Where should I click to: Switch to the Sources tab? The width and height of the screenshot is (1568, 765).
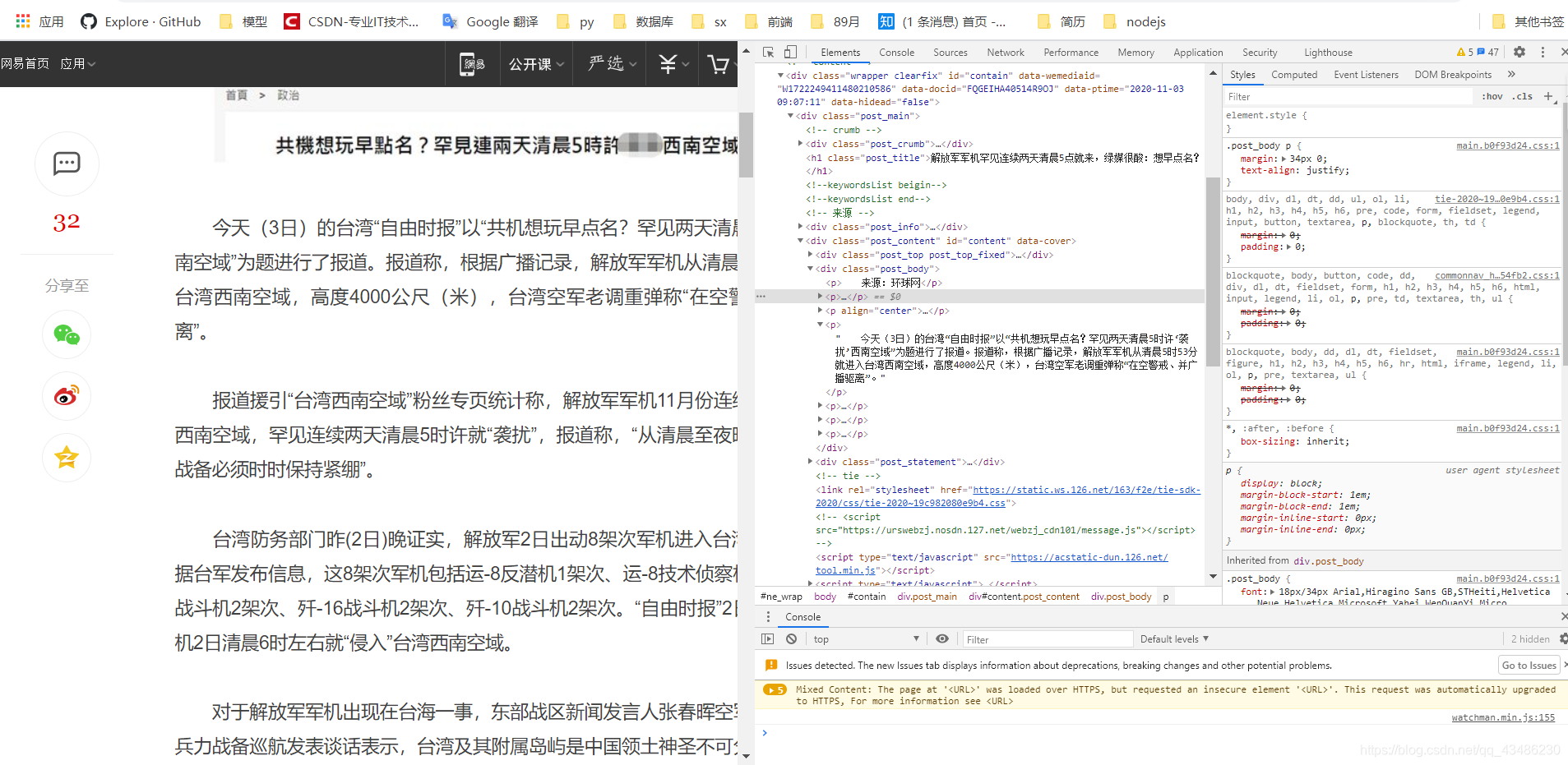(950, 52)
